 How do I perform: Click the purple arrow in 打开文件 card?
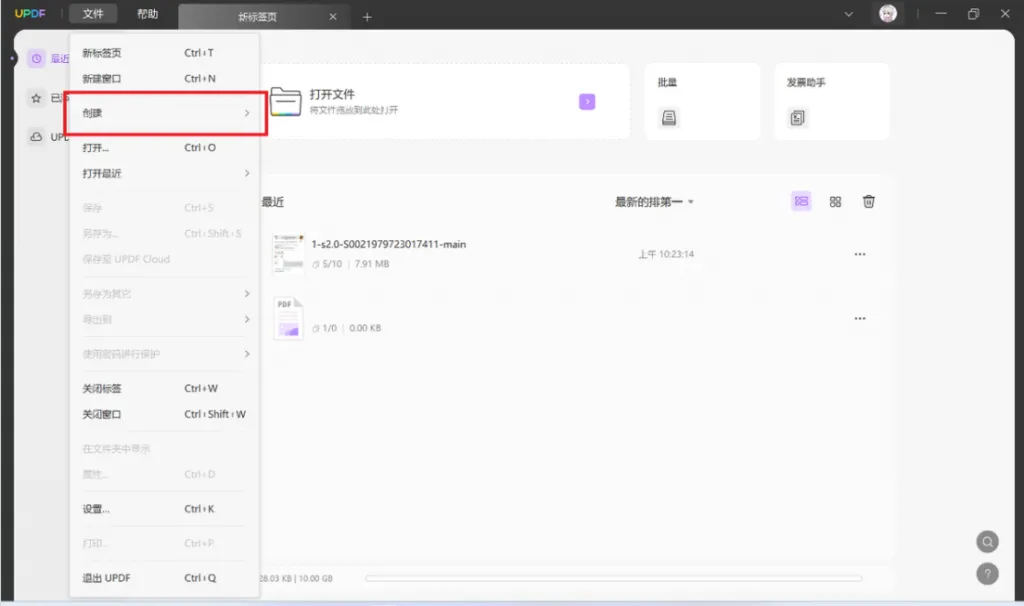click(587, 102)
